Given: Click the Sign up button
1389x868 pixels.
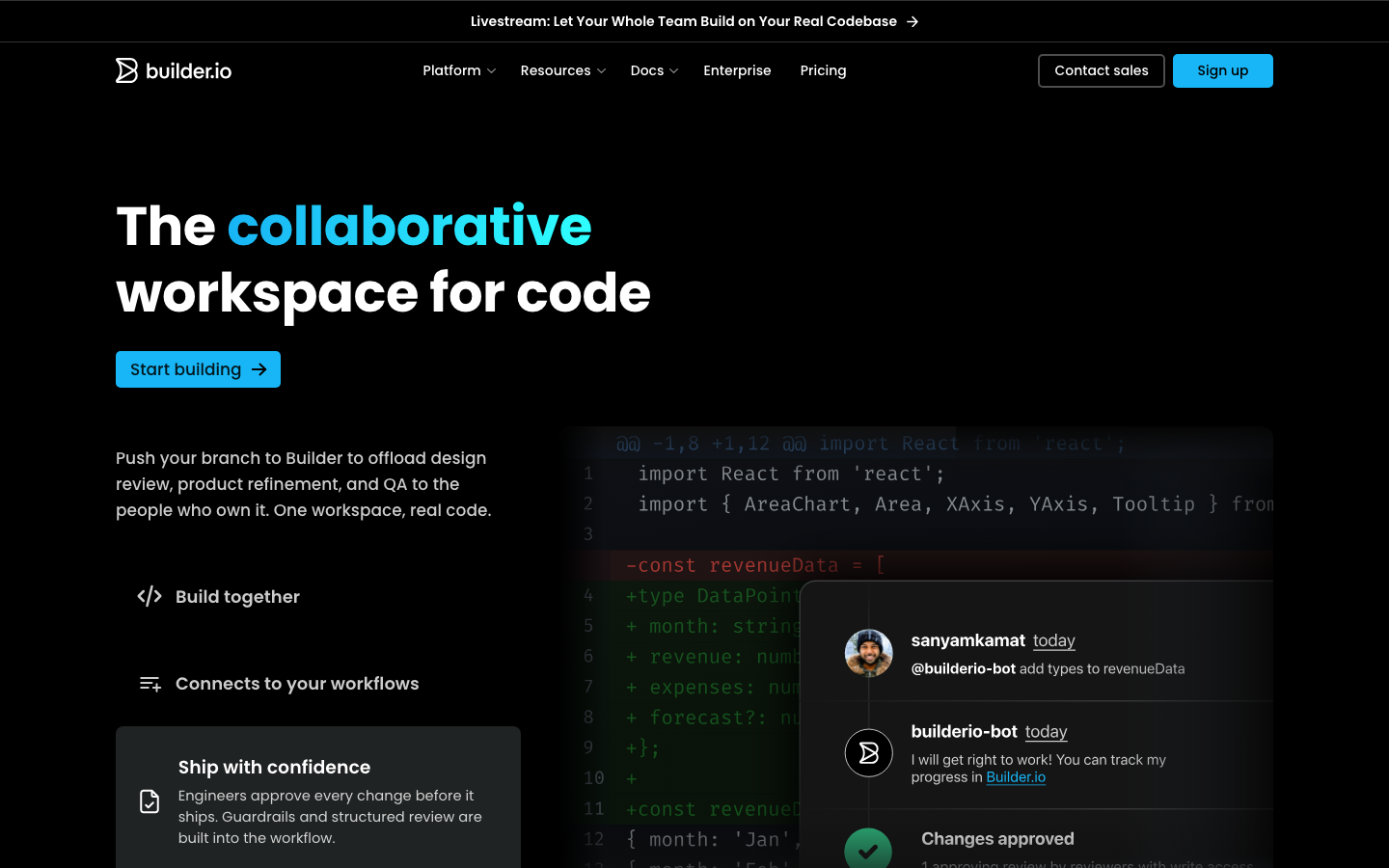Looking at the screenshot, I should coord(1222,70).
